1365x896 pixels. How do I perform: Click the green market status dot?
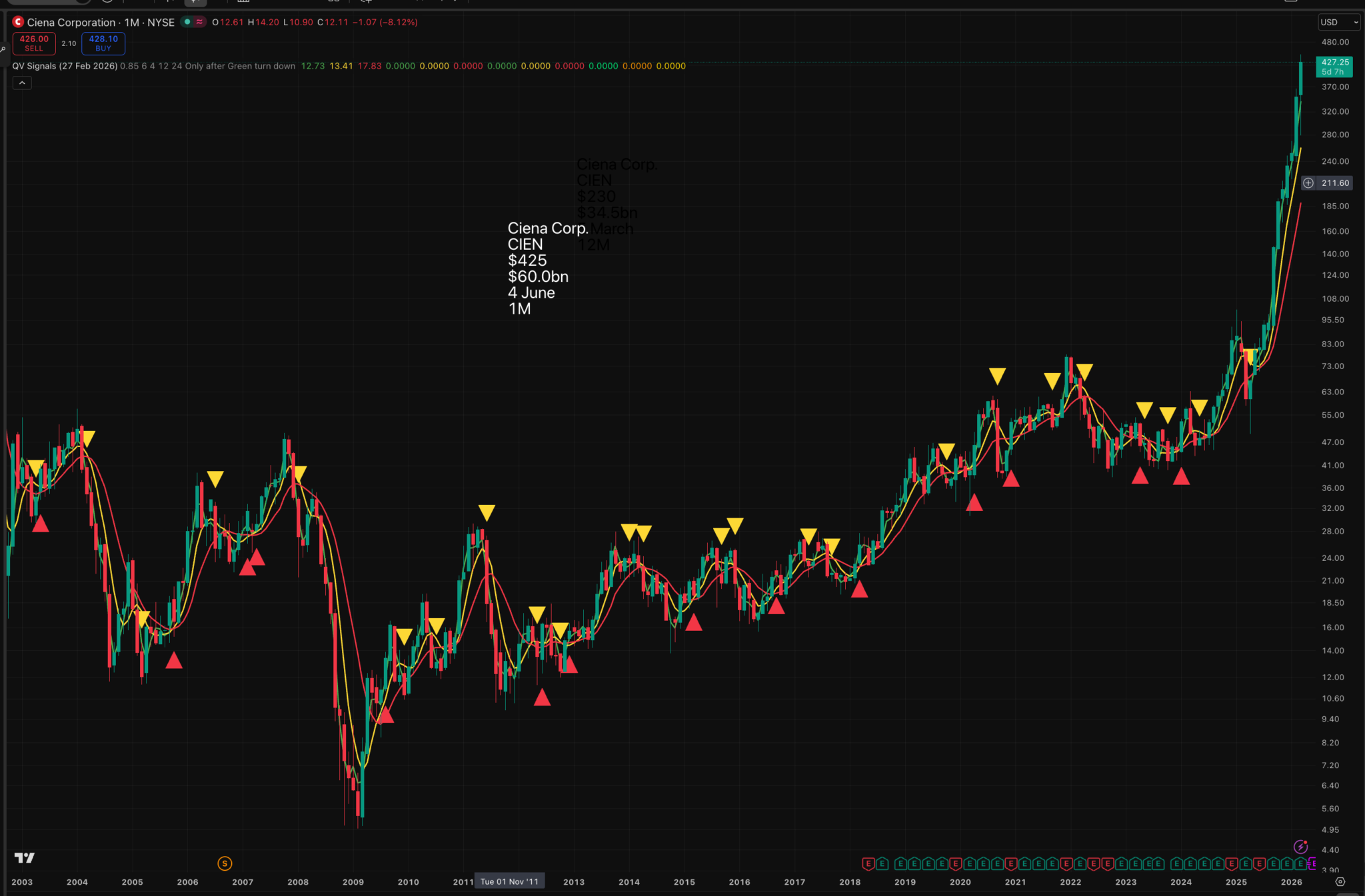coord(187,22)
